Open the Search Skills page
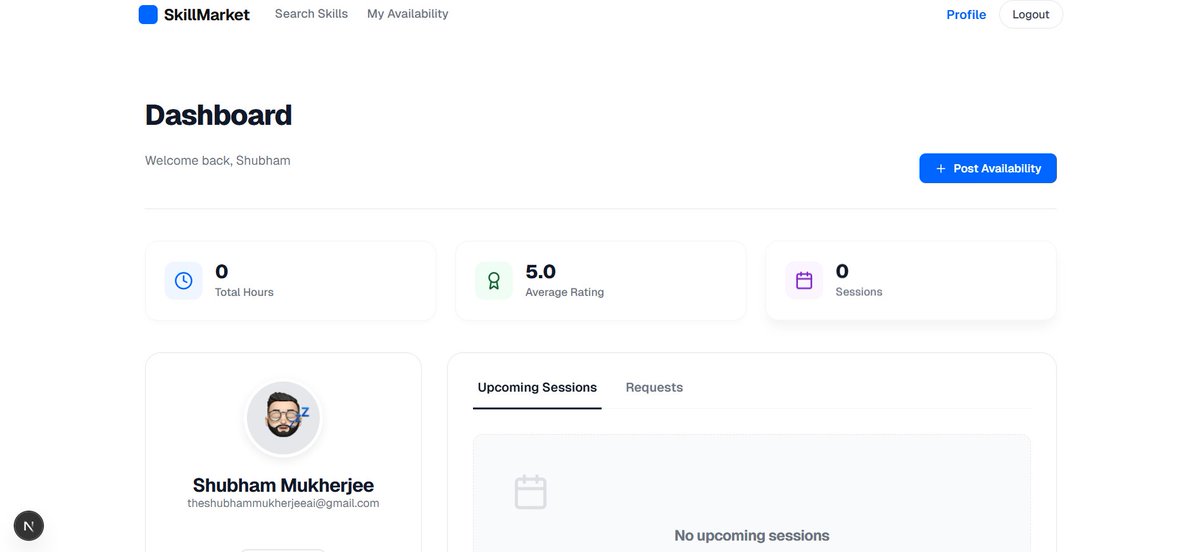This screenshot has height=552, width=1200. pyautogui.click(x=311, y=14)
